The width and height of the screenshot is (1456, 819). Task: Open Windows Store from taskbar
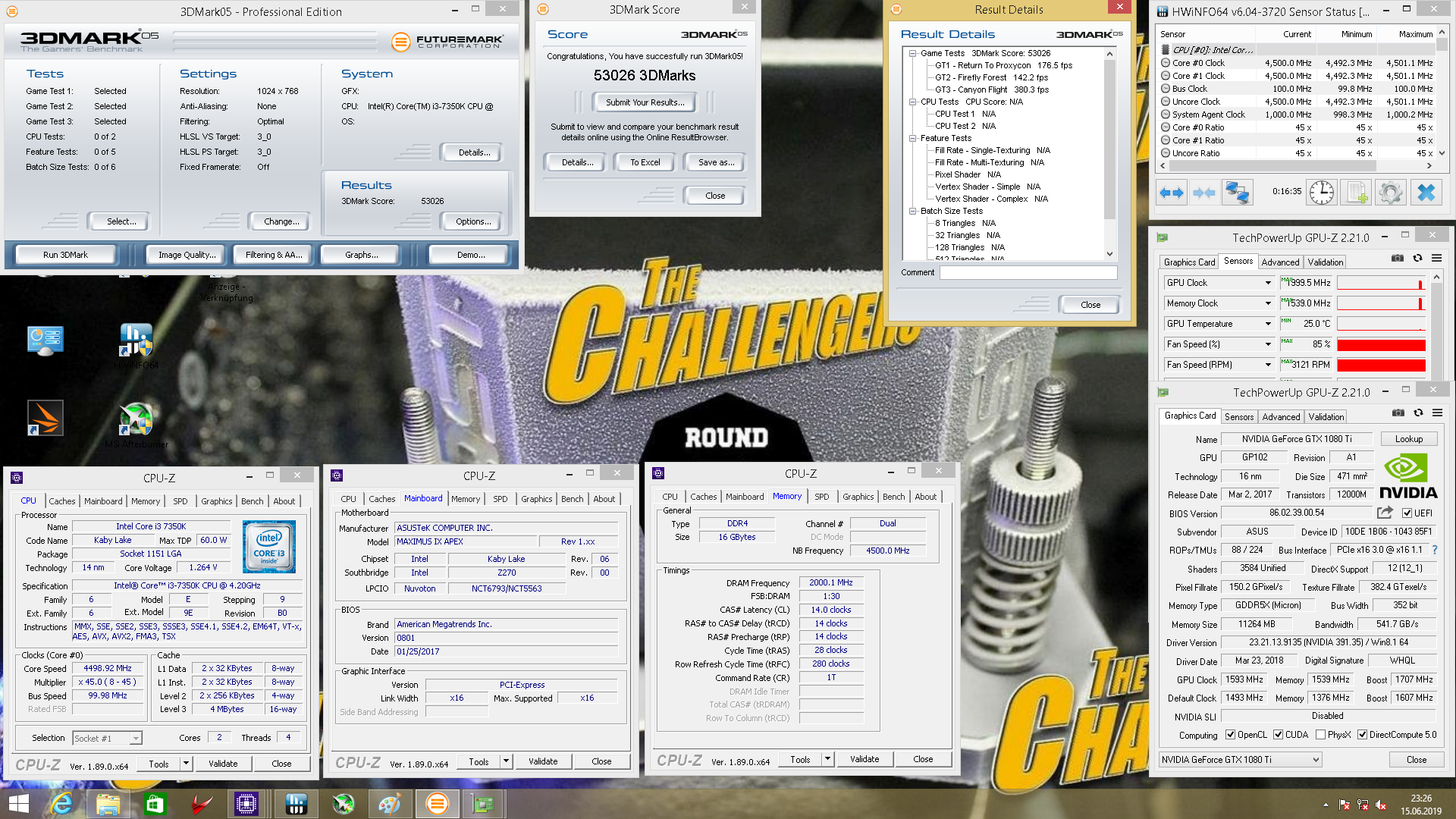tap(155, 804)
